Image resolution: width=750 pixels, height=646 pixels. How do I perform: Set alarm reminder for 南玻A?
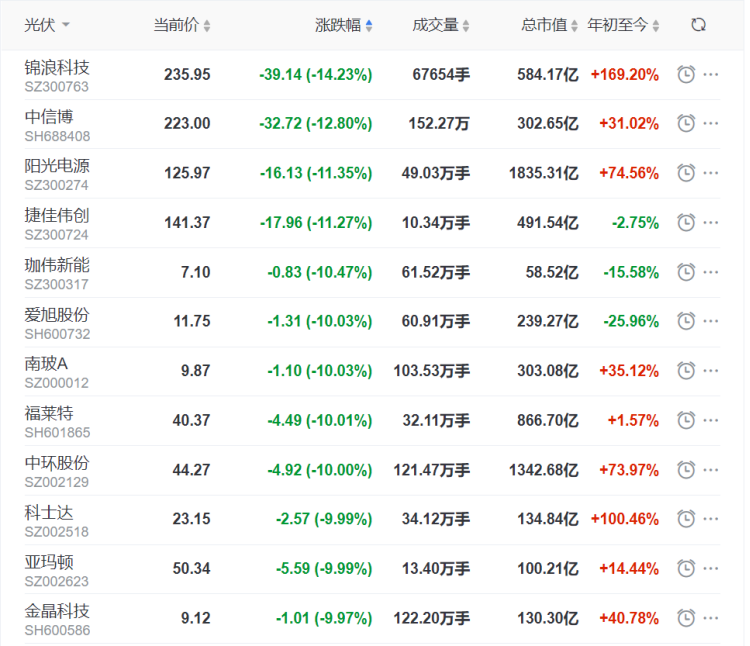[686, 371]
